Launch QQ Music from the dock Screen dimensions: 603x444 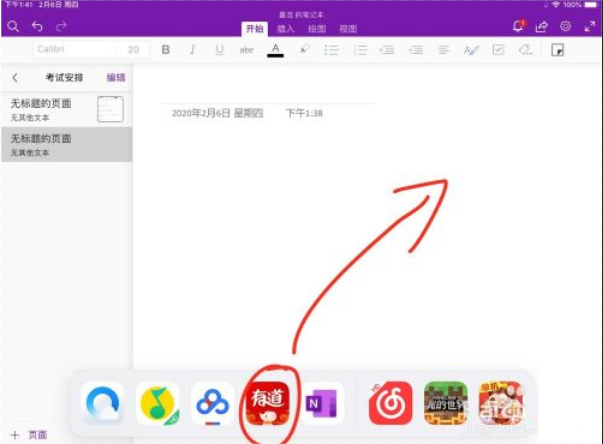coord(157,405)
